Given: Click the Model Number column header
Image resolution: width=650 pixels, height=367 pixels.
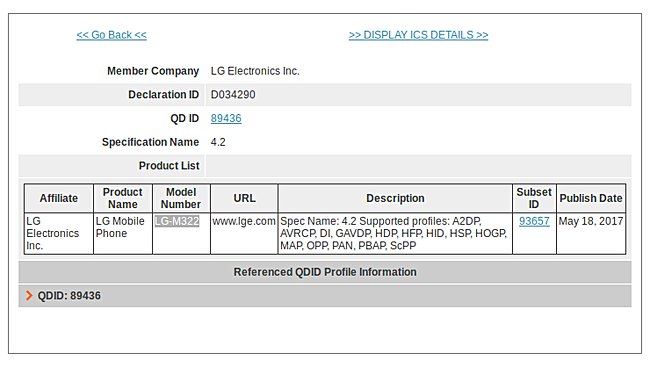Looking at the screenshot, I should click(x=181, y=198).
